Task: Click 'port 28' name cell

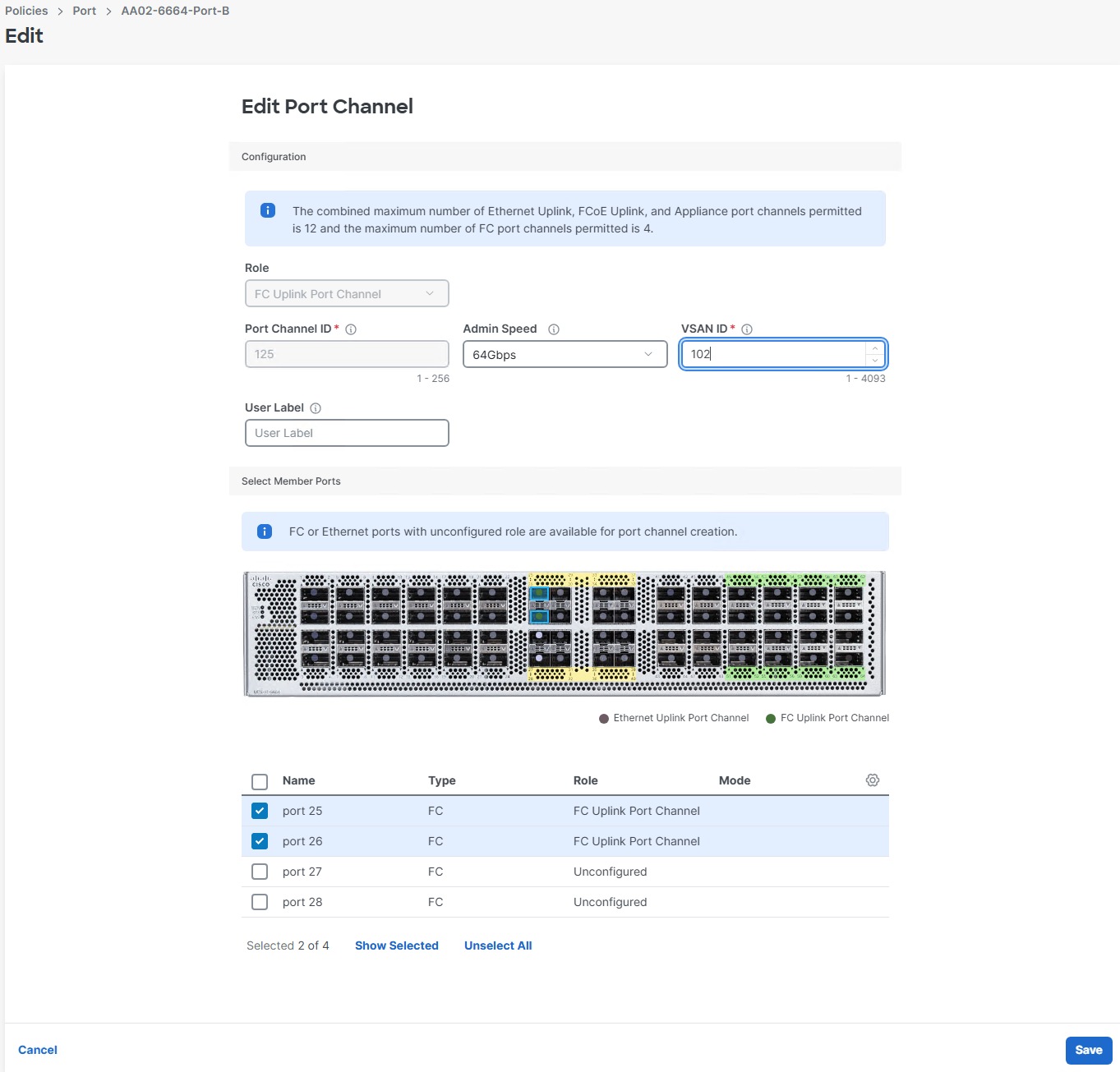Action: pyautogui.click(x=302, y=902)
